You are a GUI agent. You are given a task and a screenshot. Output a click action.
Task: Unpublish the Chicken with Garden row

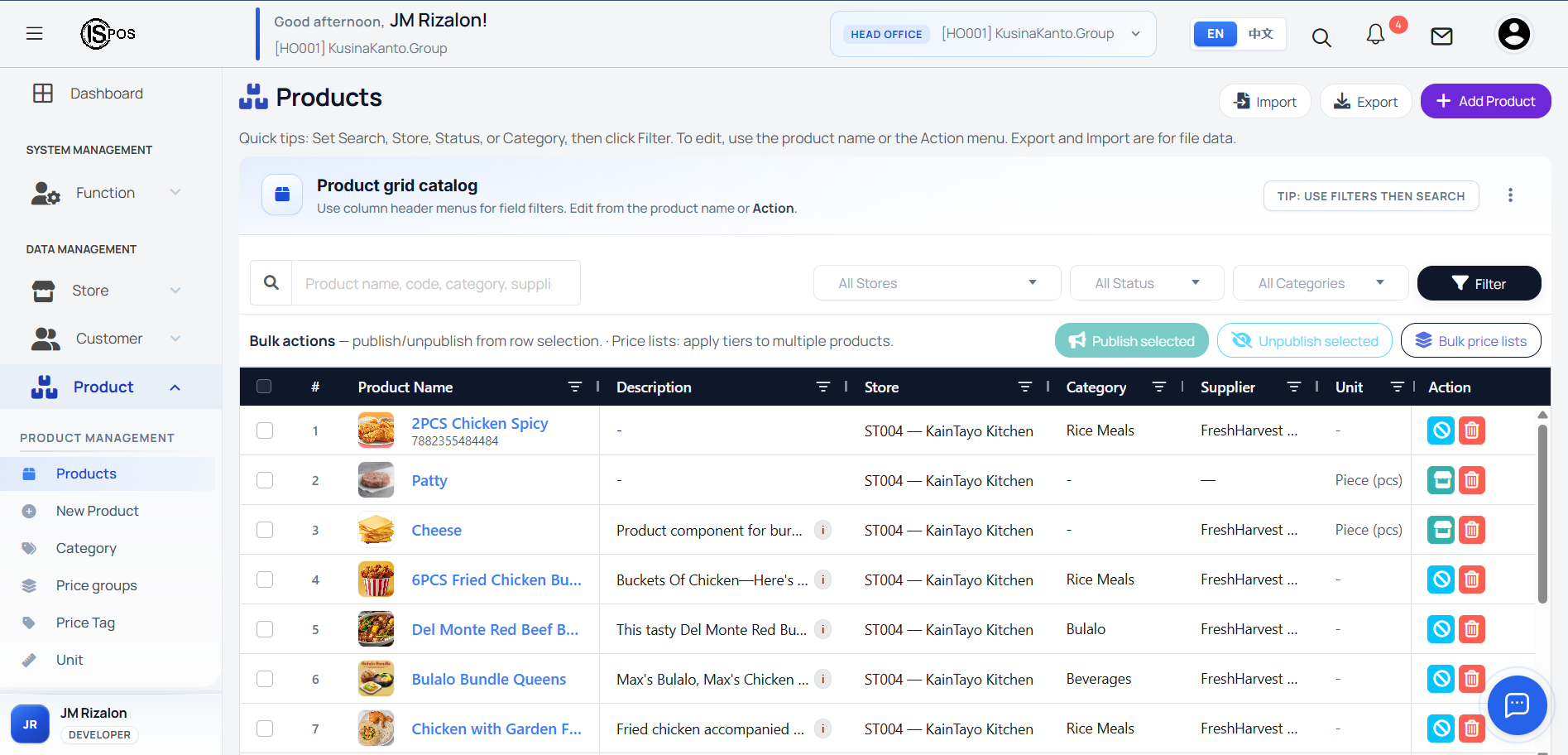pyautogui.click(x=1441, y=729)
